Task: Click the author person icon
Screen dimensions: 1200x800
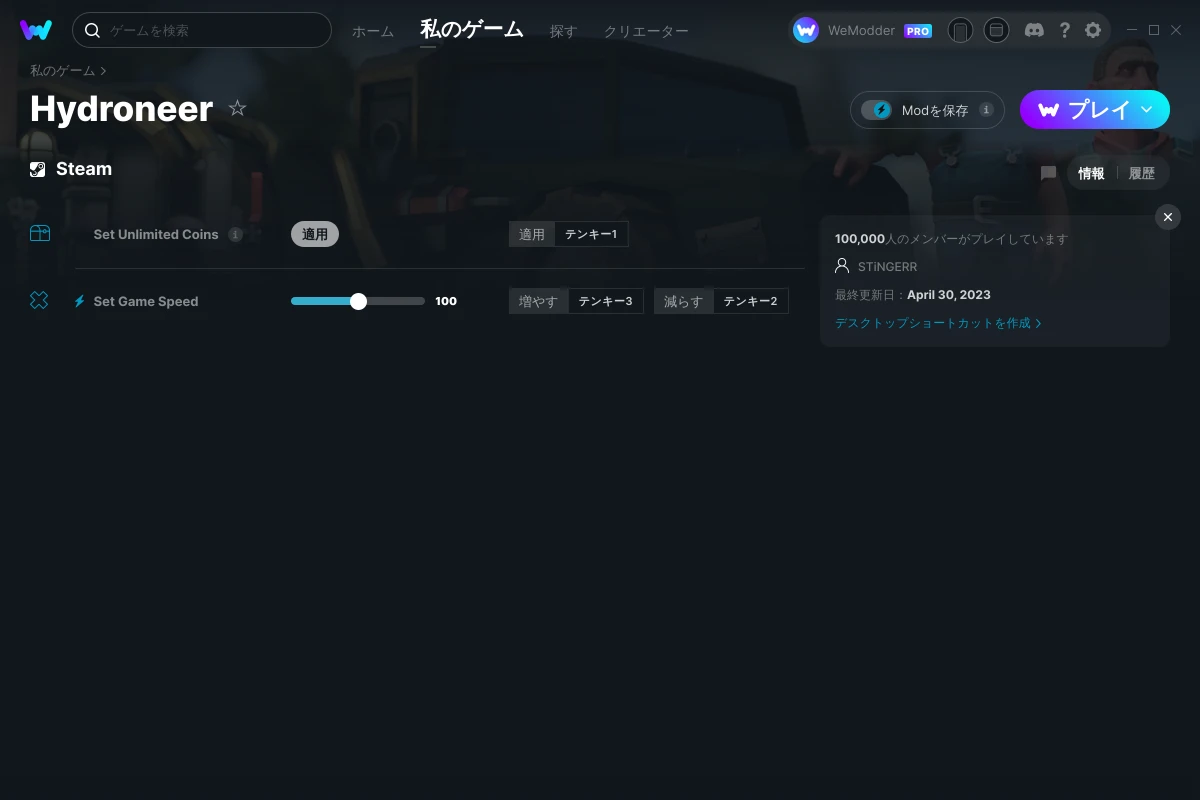Action: (842, 266)
